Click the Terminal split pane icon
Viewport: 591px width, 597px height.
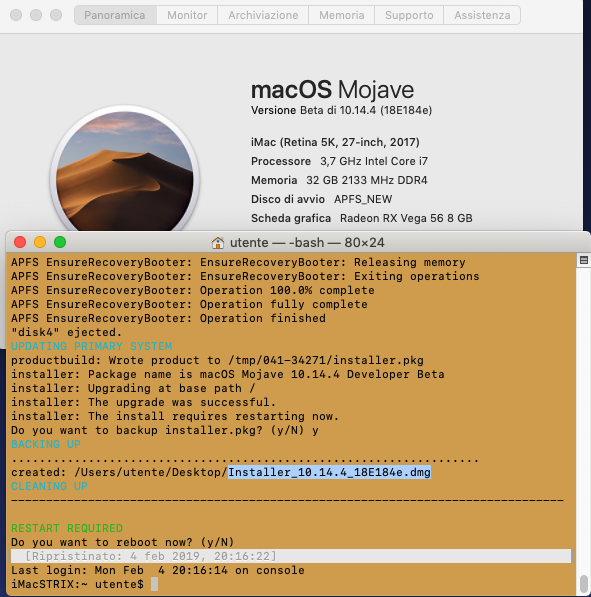[x=584, y=260]
